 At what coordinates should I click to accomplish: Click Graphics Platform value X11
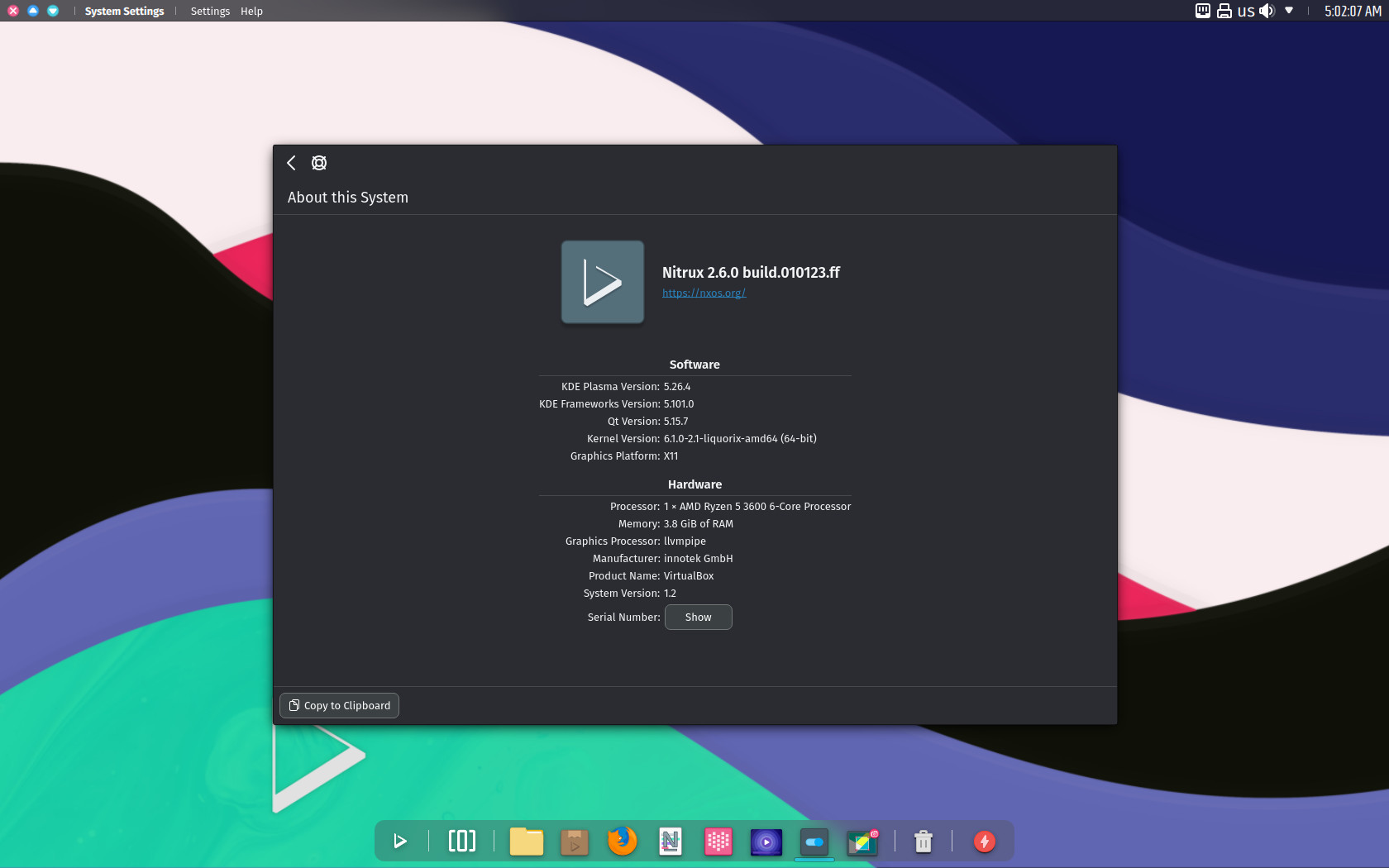(x=671, y=456)
